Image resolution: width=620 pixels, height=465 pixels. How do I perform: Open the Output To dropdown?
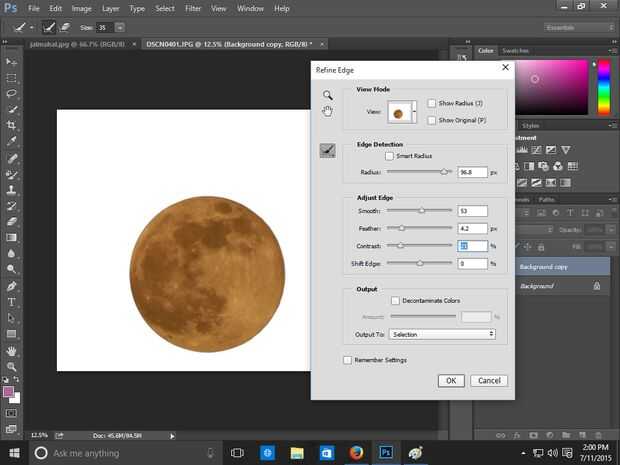point(443,334)
